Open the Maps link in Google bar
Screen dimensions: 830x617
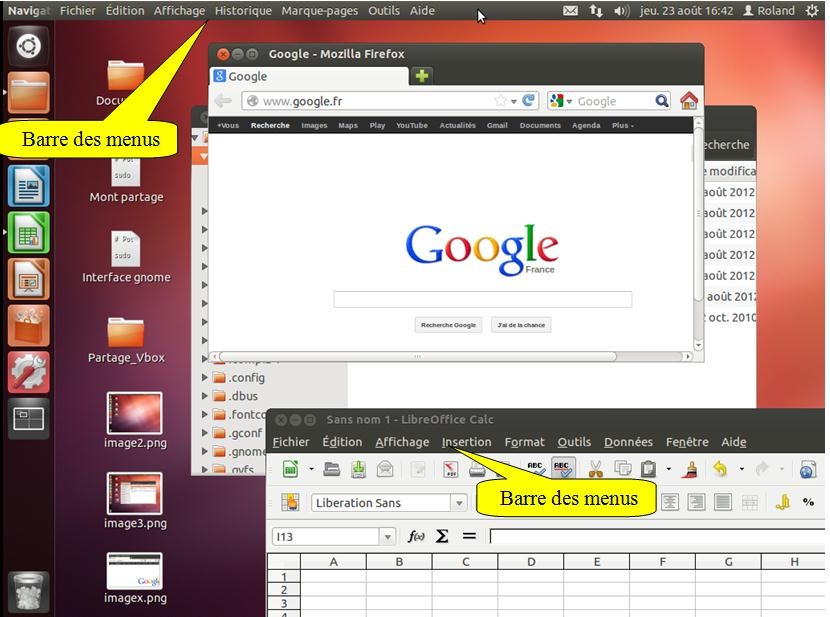tap(348, 125)
